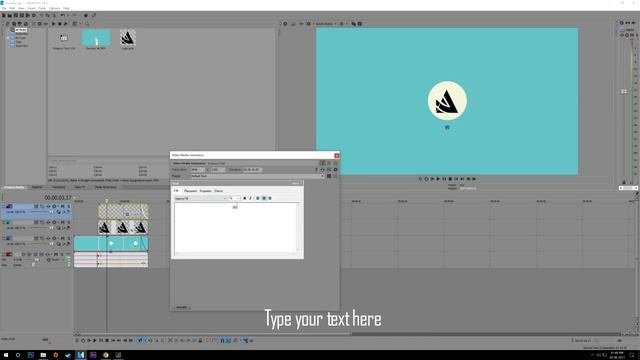Screen dimensions: 640x360
Task: Click Italic in the text generator editor
Action: coord(251,198)
